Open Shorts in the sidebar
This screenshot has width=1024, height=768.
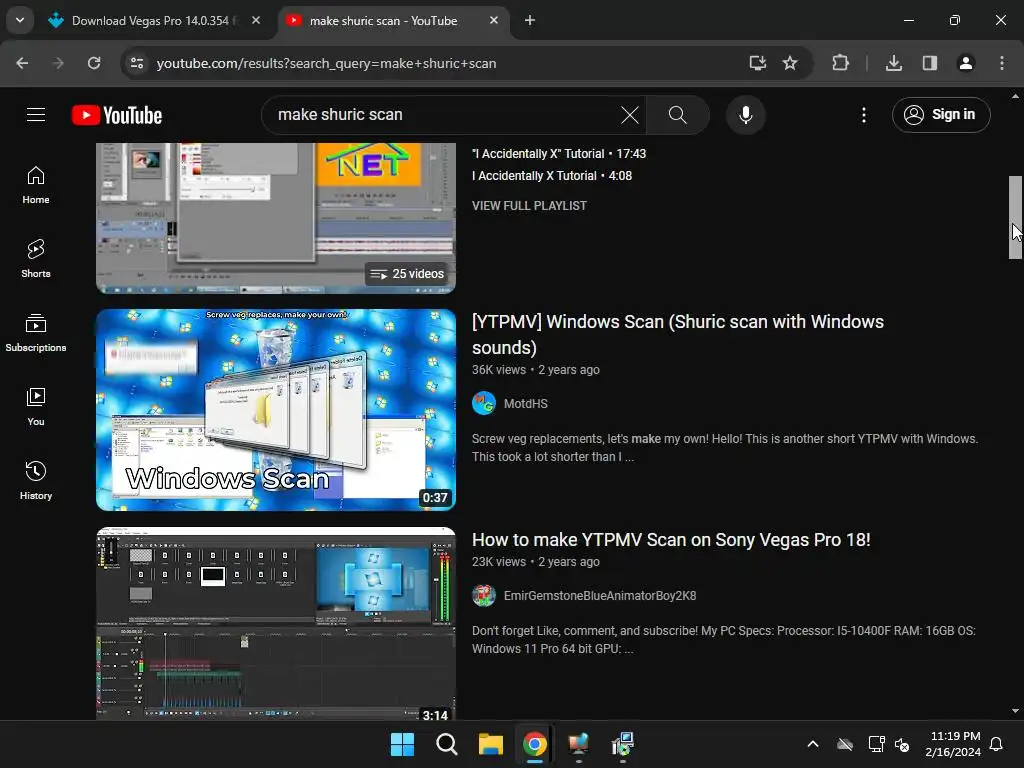point(36,259)
